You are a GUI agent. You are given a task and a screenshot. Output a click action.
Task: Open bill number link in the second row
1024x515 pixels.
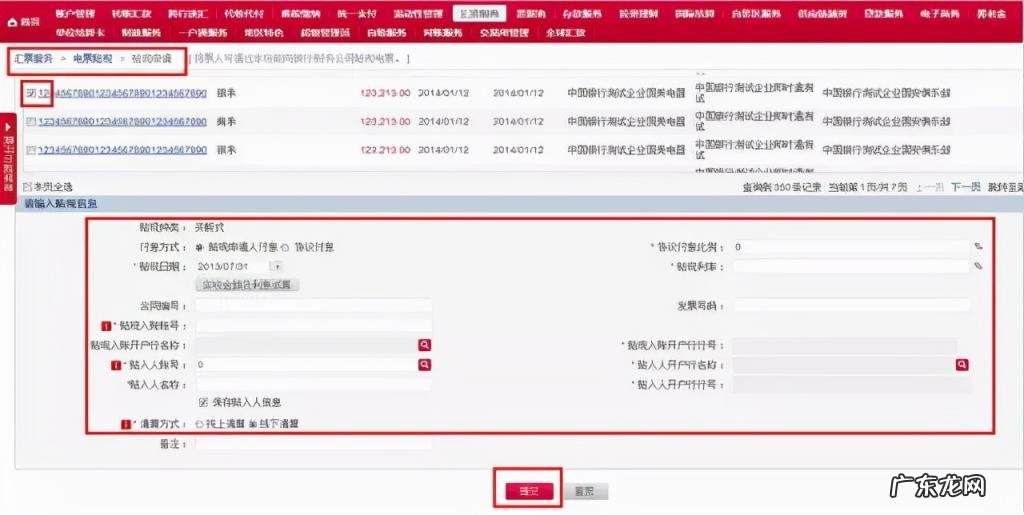coord(123,121)
